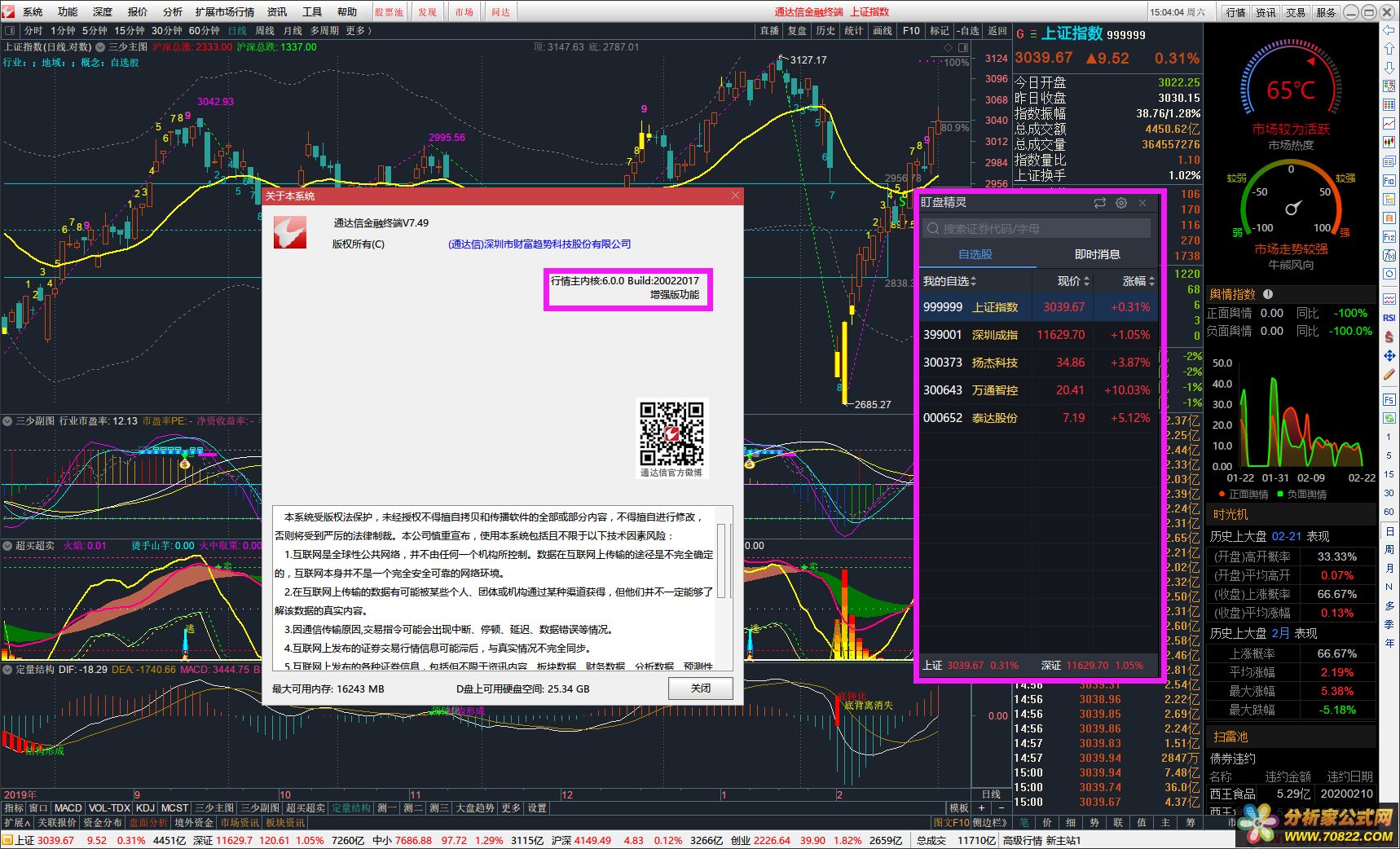The height and width of the screenshot is (849, 1400).
Task: Click the About dialog text scrollbar
Action: (x=722, y=561)
